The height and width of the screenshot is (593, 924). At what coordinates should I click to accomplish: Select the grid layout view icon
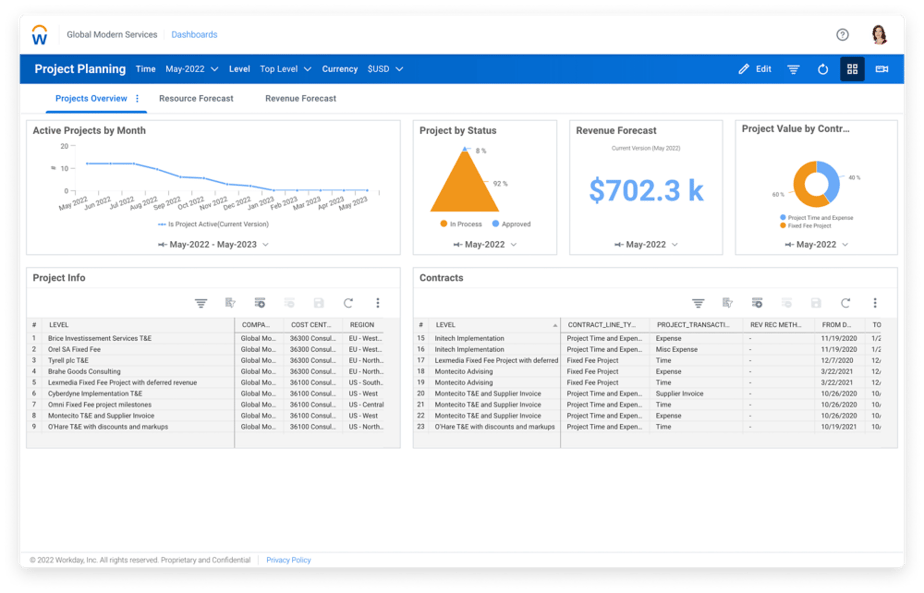tap(852, 69)
